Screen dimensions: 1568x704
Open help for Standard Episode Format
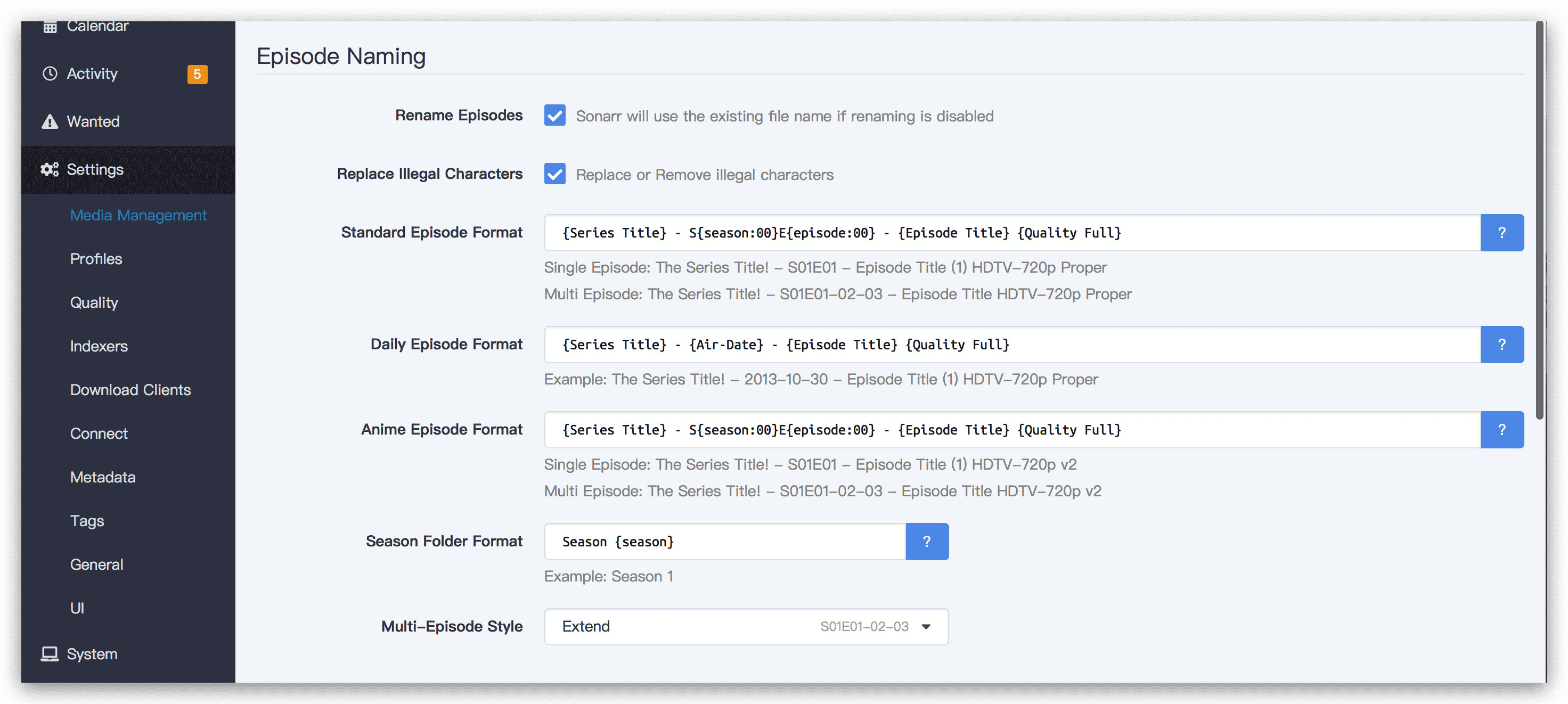pyautogui.click(x=1501, y=232)
